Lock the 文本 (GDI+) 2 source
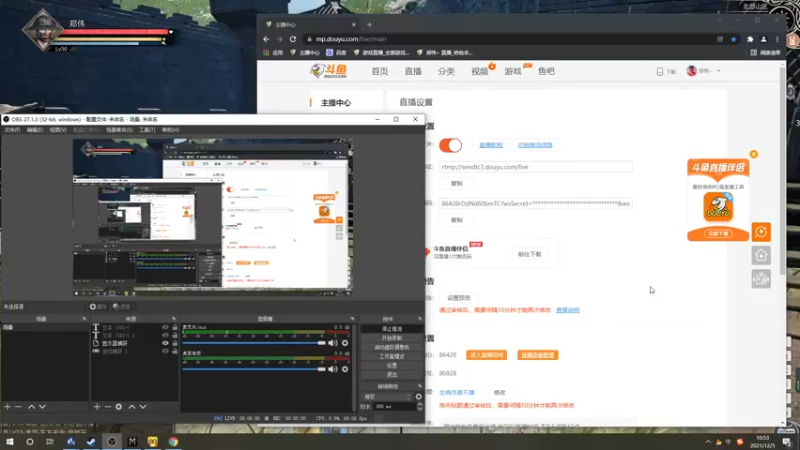Screen dimensions: 800x450 click(174, 335)
